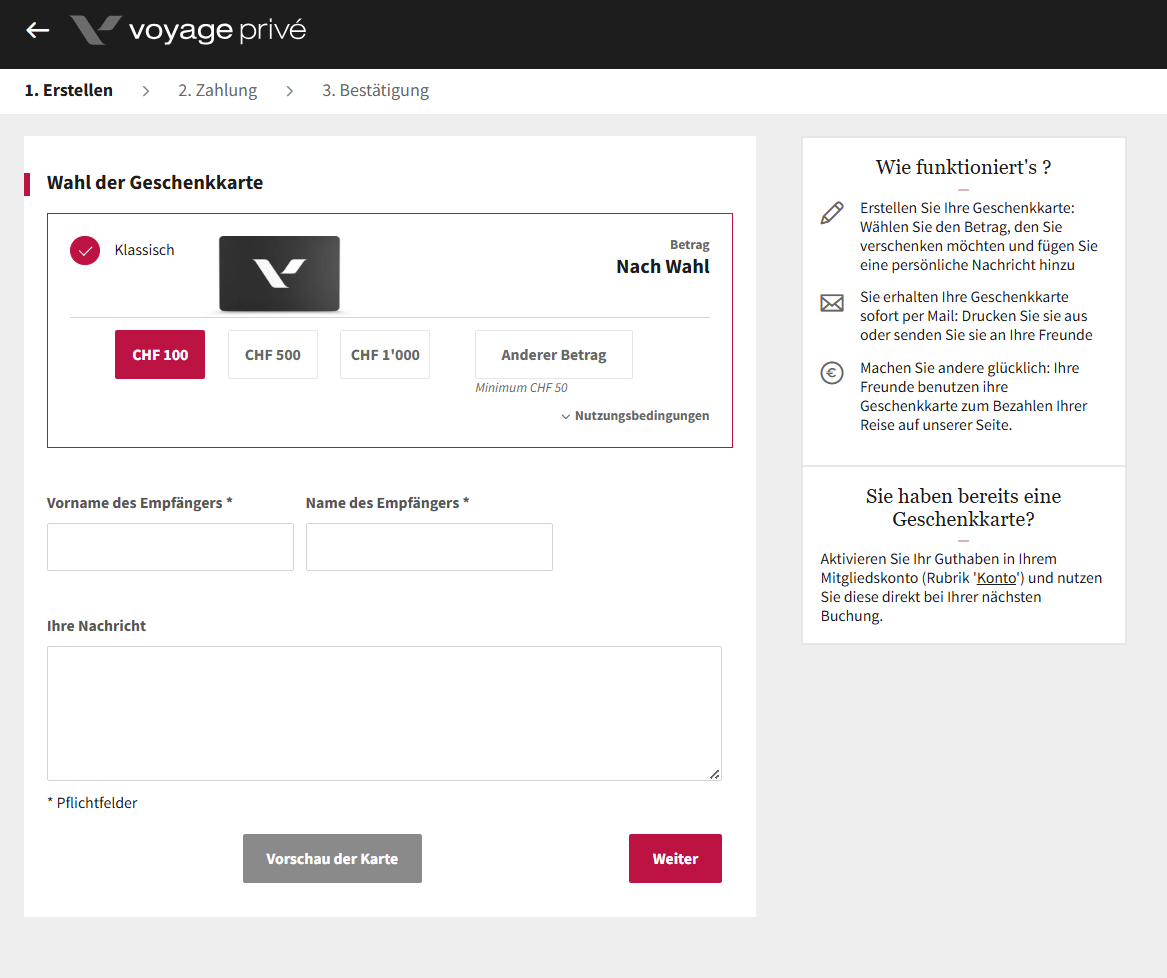Click the Name des Empfängers field
The width and height of the screenshot is (1167, 978).
tap(429, 547)
